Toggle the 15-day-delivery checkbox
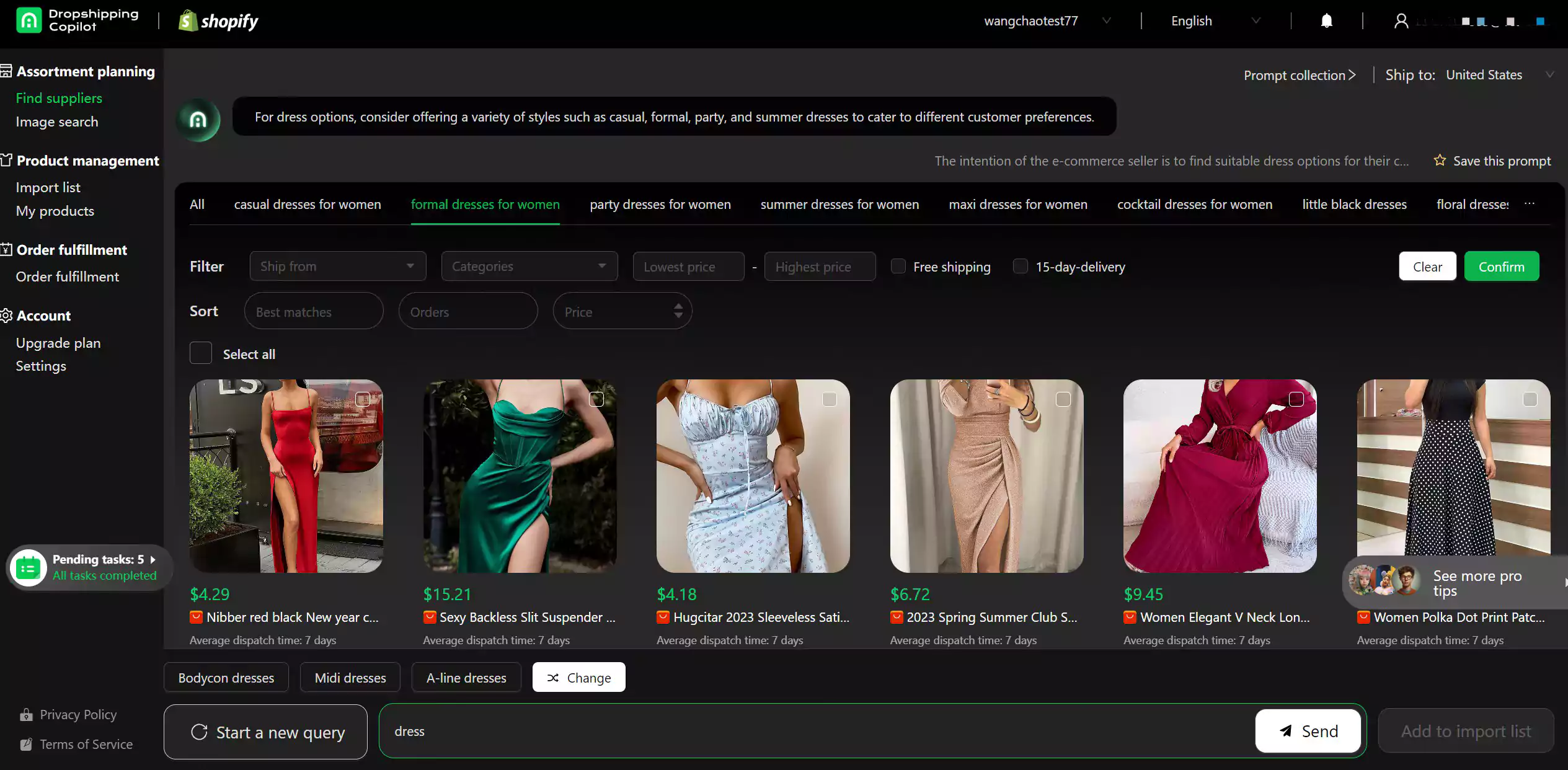1568x770 pixels. click(1020, 267)
